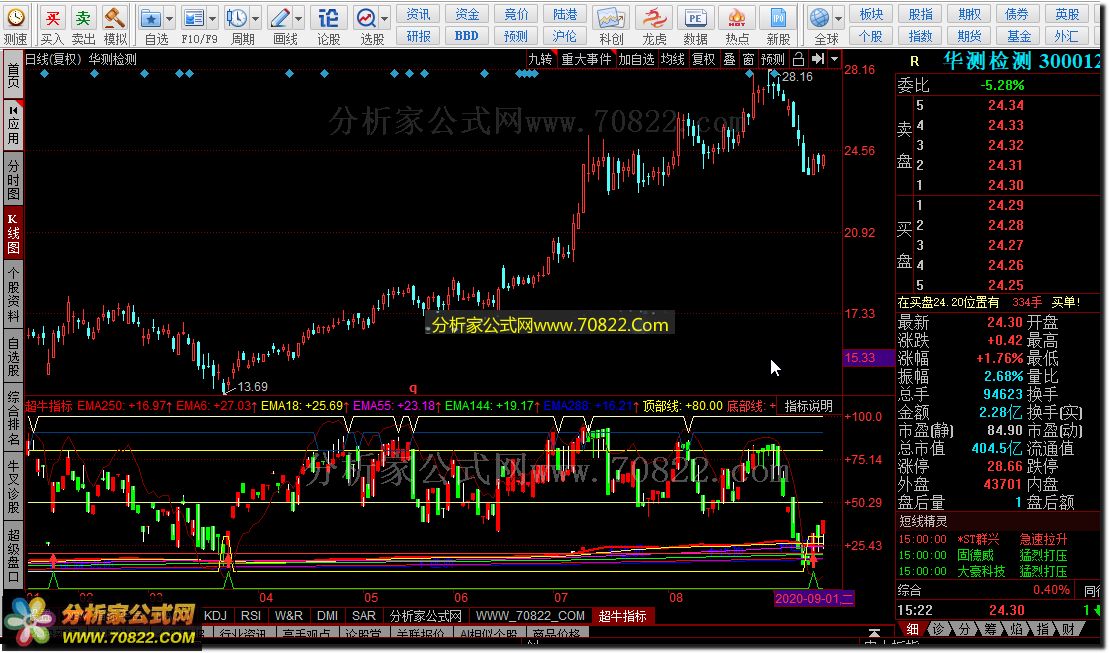Open the 牛叉诊股 sidebar tab
The width and height of the screenshot is (1110, 653).
(13, 487)
